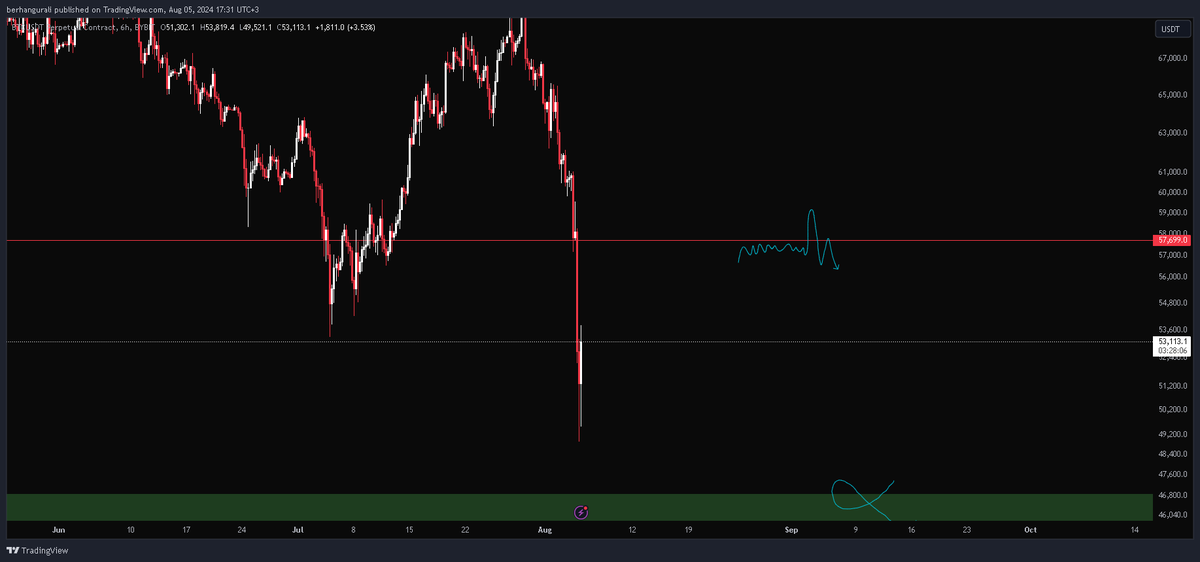Click the 56,000.0 price scale label
This screenshot has height=562, width=1200.
pyautogui.click(x=1172, y=277)
